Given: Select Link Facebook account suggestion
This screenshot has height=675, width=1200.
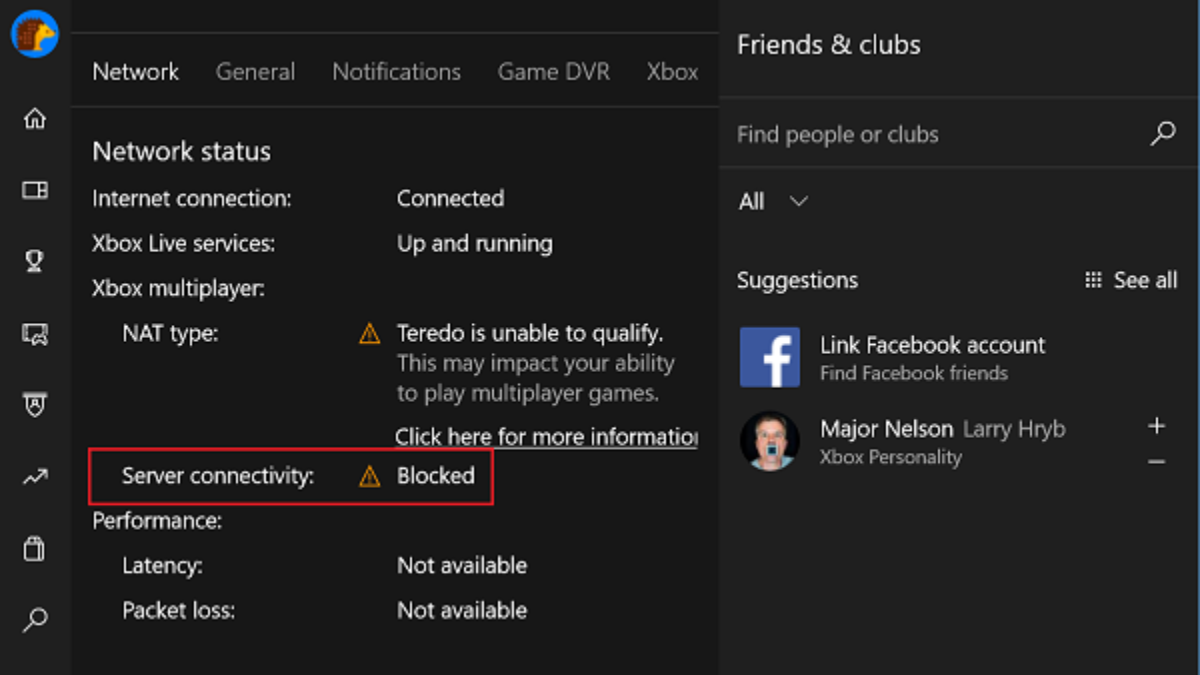Looking at the screenshot, I should [932, 357].
